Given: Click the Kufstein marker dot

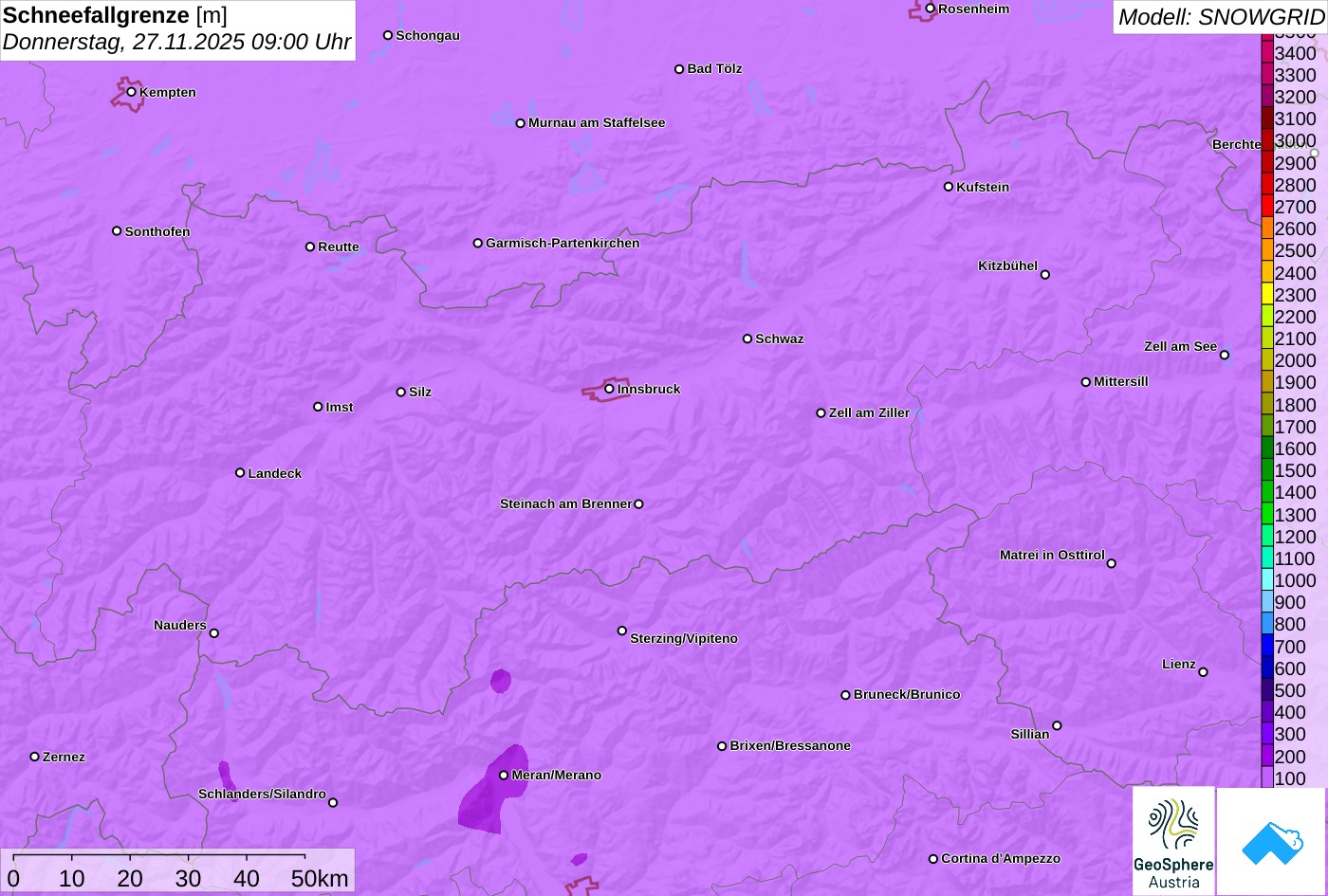Looking at the screenshot, I should 949,187.
